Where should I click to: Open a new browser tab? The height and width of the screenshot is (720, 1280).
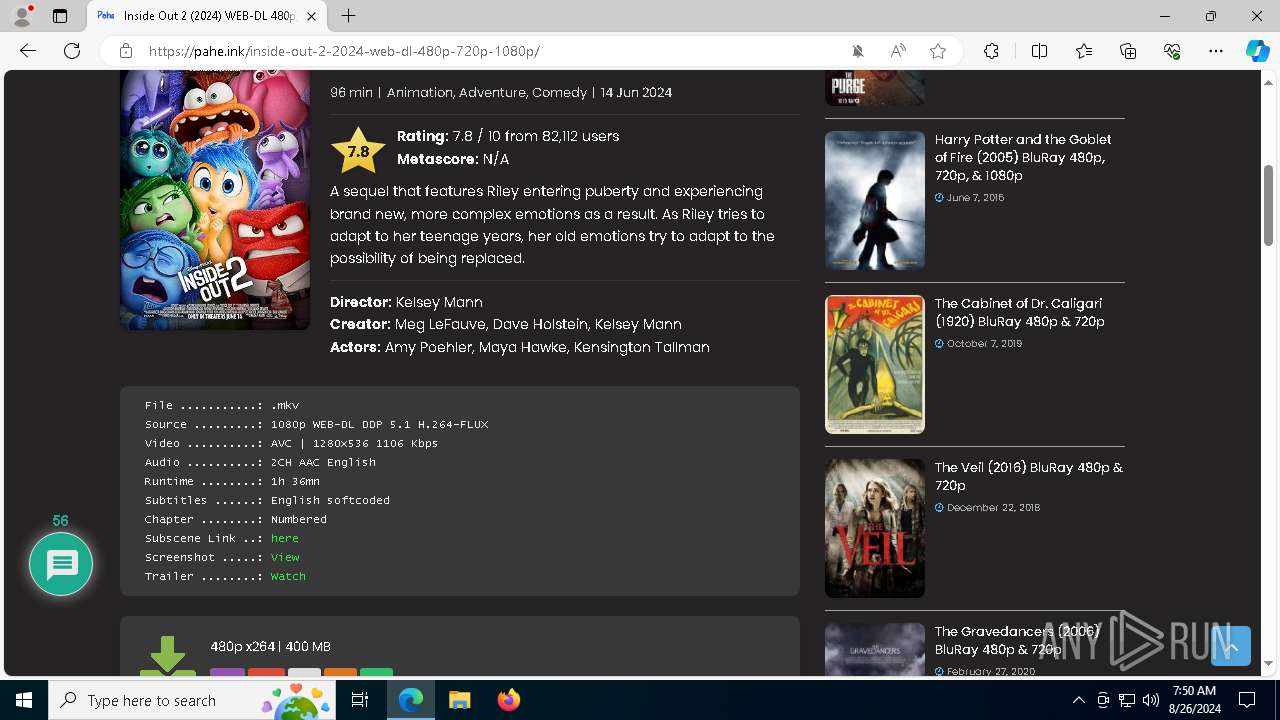point(348,16)
